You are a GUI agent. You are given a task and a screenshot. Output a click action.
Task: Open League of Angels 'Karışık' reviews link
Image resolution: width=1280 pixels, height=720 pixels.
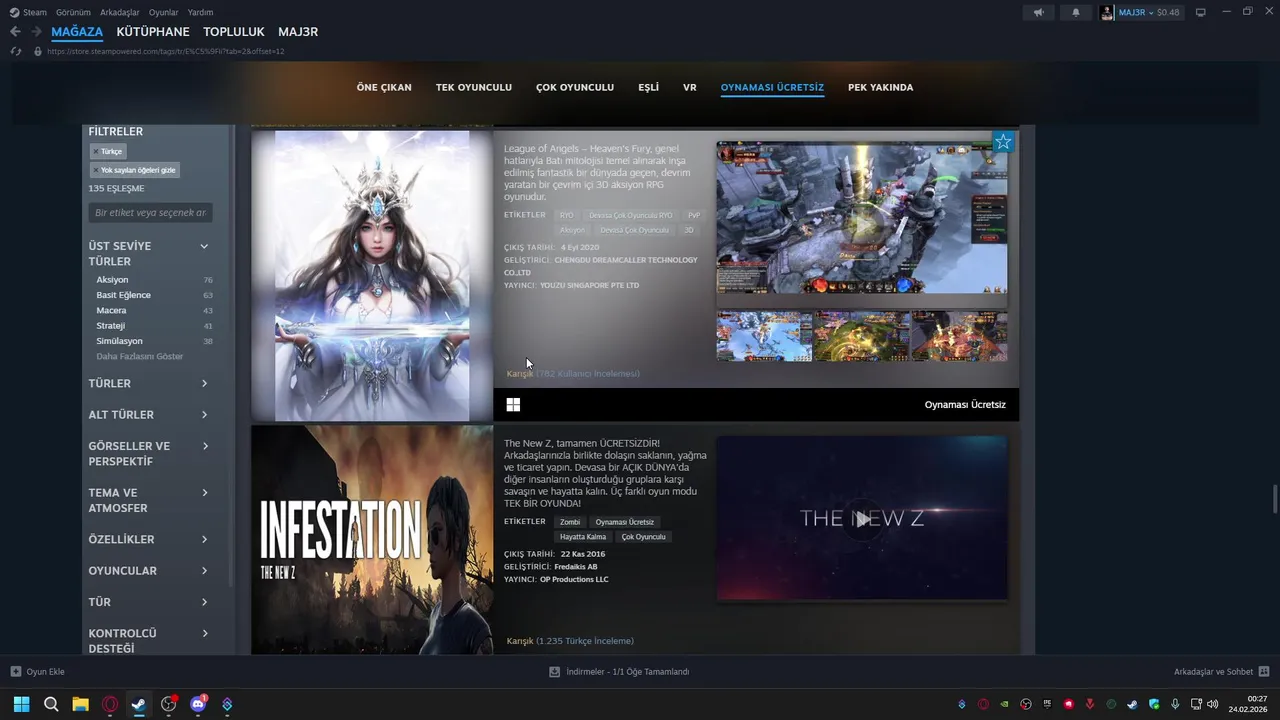tap(573, 374)
